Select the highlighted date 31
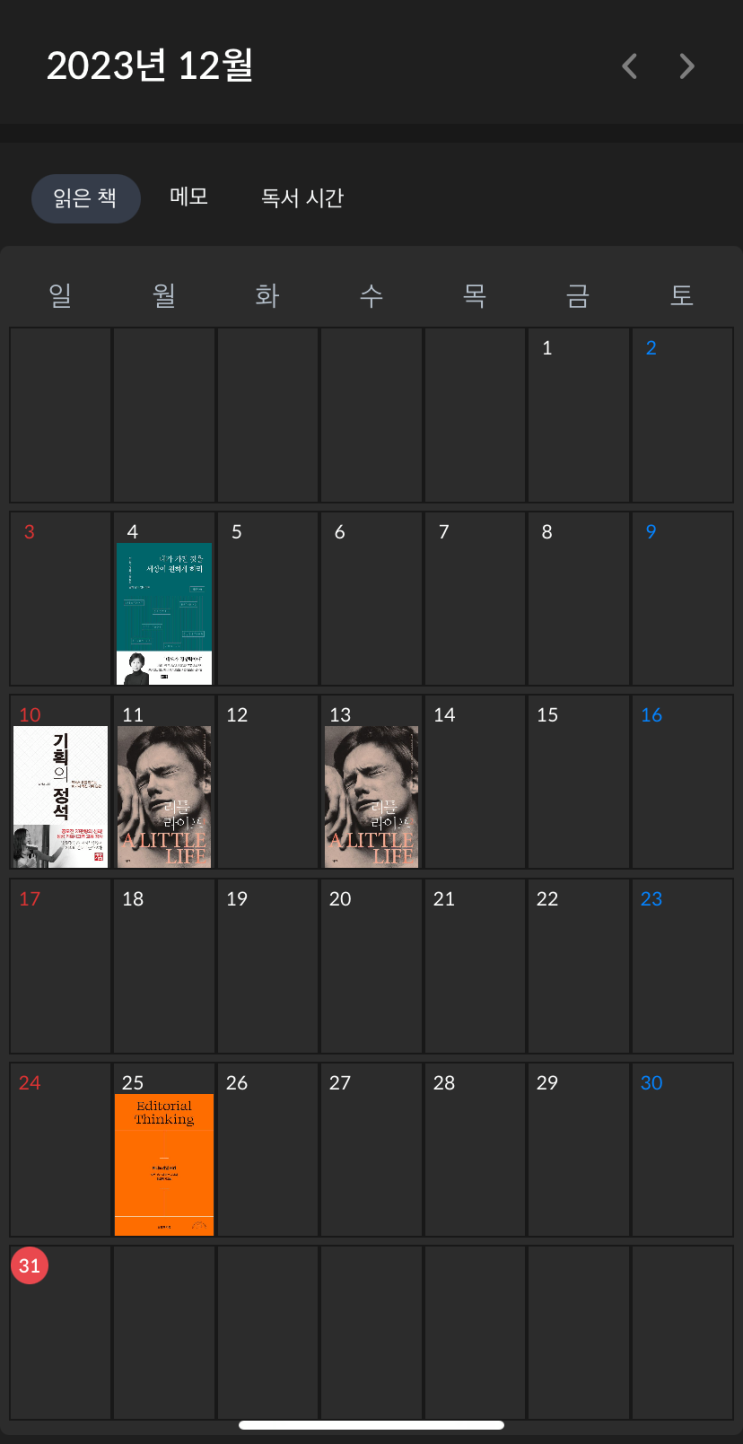 click(30, 1266)
